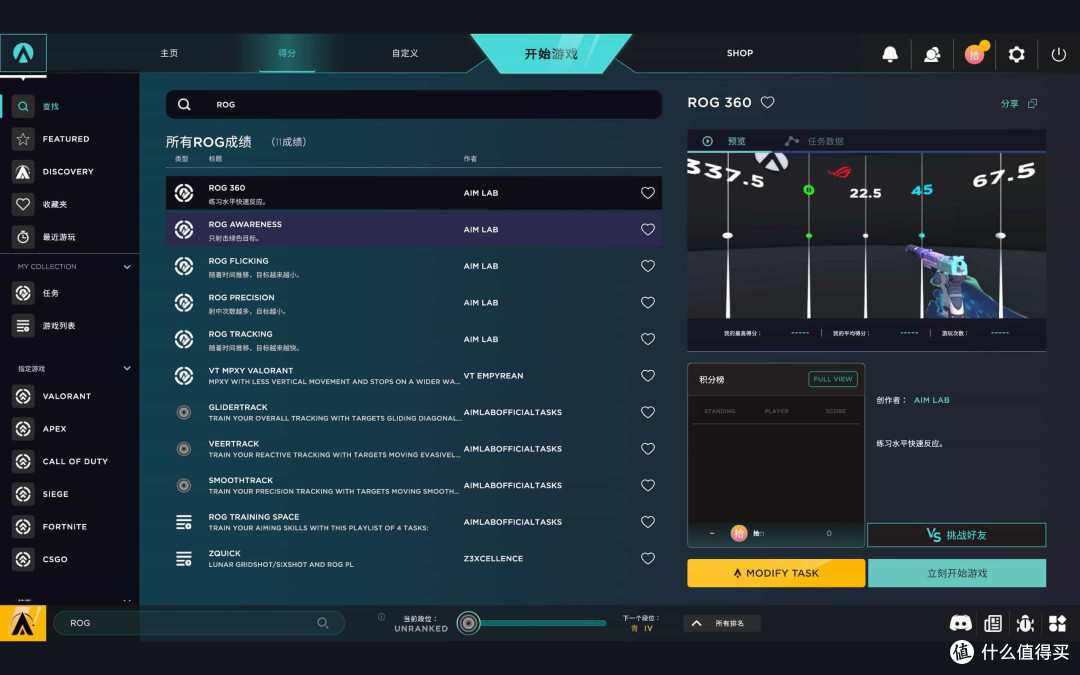Favorite ROG AWARENESS task
Screen dimensions: 1080x675
(647, 229)
